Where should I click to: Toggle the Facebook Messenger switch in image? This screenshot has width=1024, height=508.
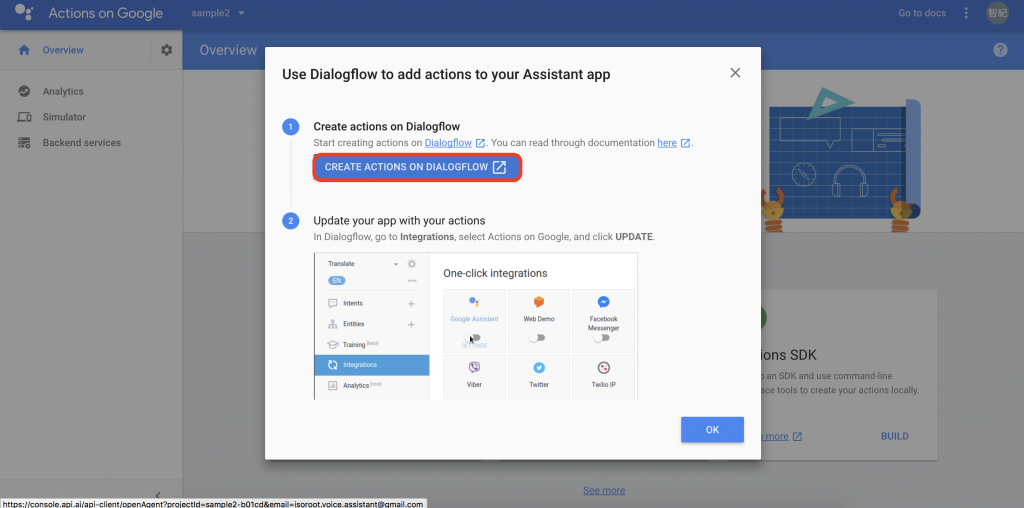click(x=601, y=338)
